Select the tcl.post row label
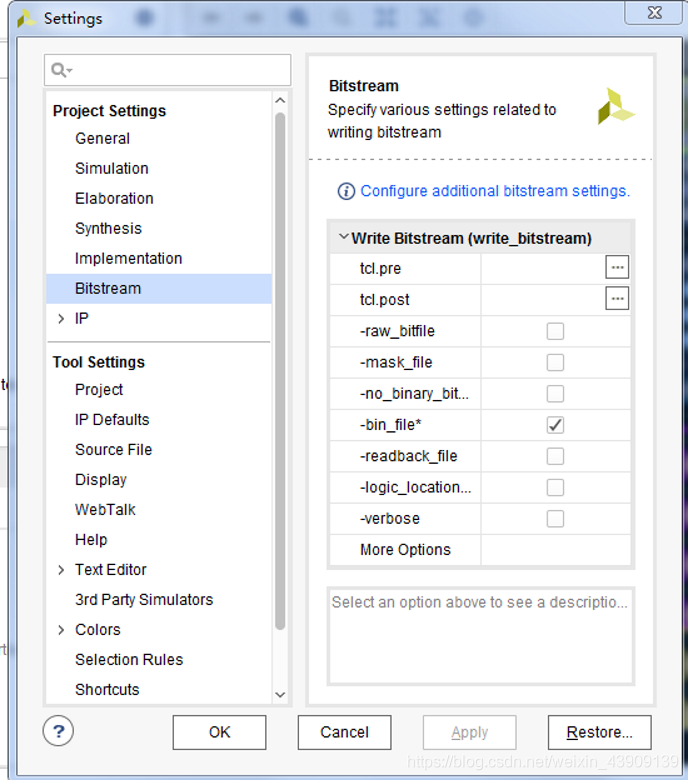688x780 pixels. [x=385, y=299]
